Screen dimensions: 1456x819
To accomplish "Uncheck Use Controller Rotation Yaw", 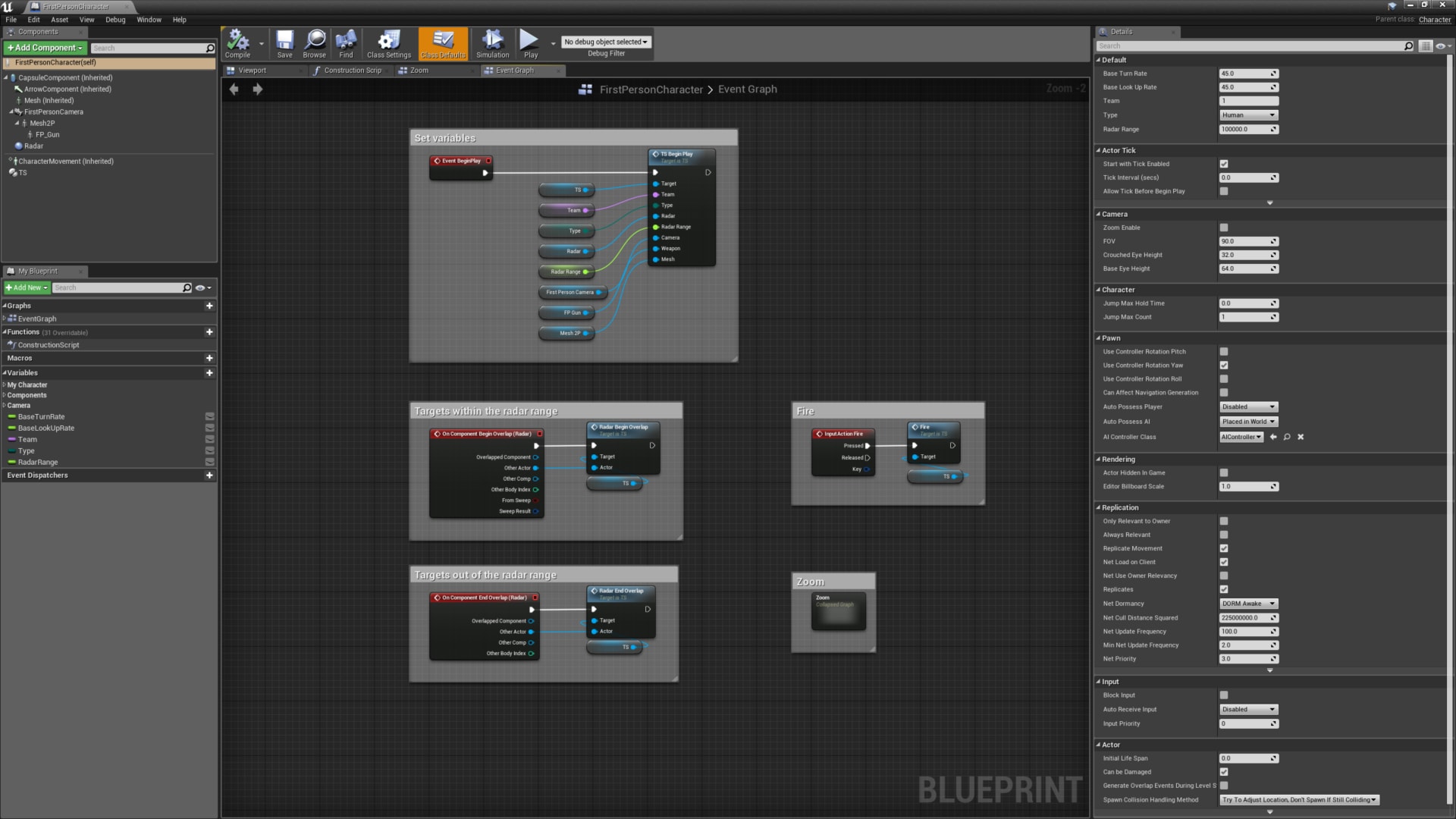I will [1223, 365].
